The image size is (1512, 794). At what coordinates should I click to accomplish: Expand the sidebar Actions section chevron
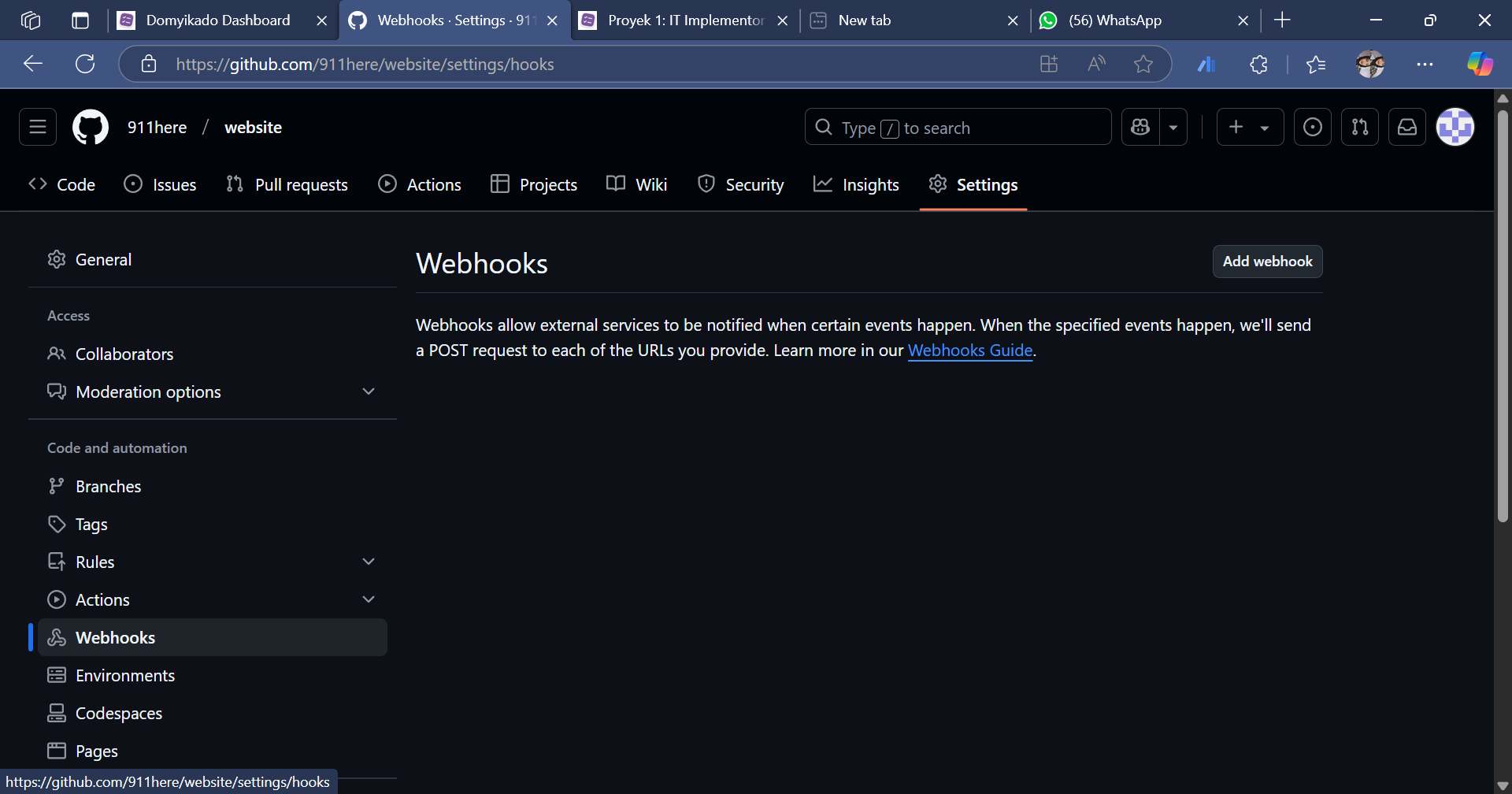(x=368, y=599)
